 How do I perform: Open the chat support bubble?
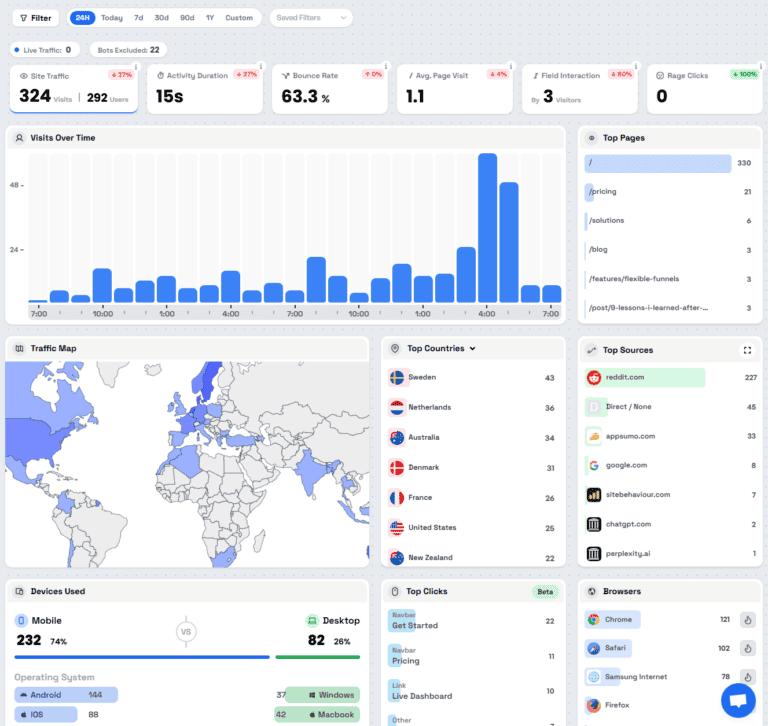738,700
